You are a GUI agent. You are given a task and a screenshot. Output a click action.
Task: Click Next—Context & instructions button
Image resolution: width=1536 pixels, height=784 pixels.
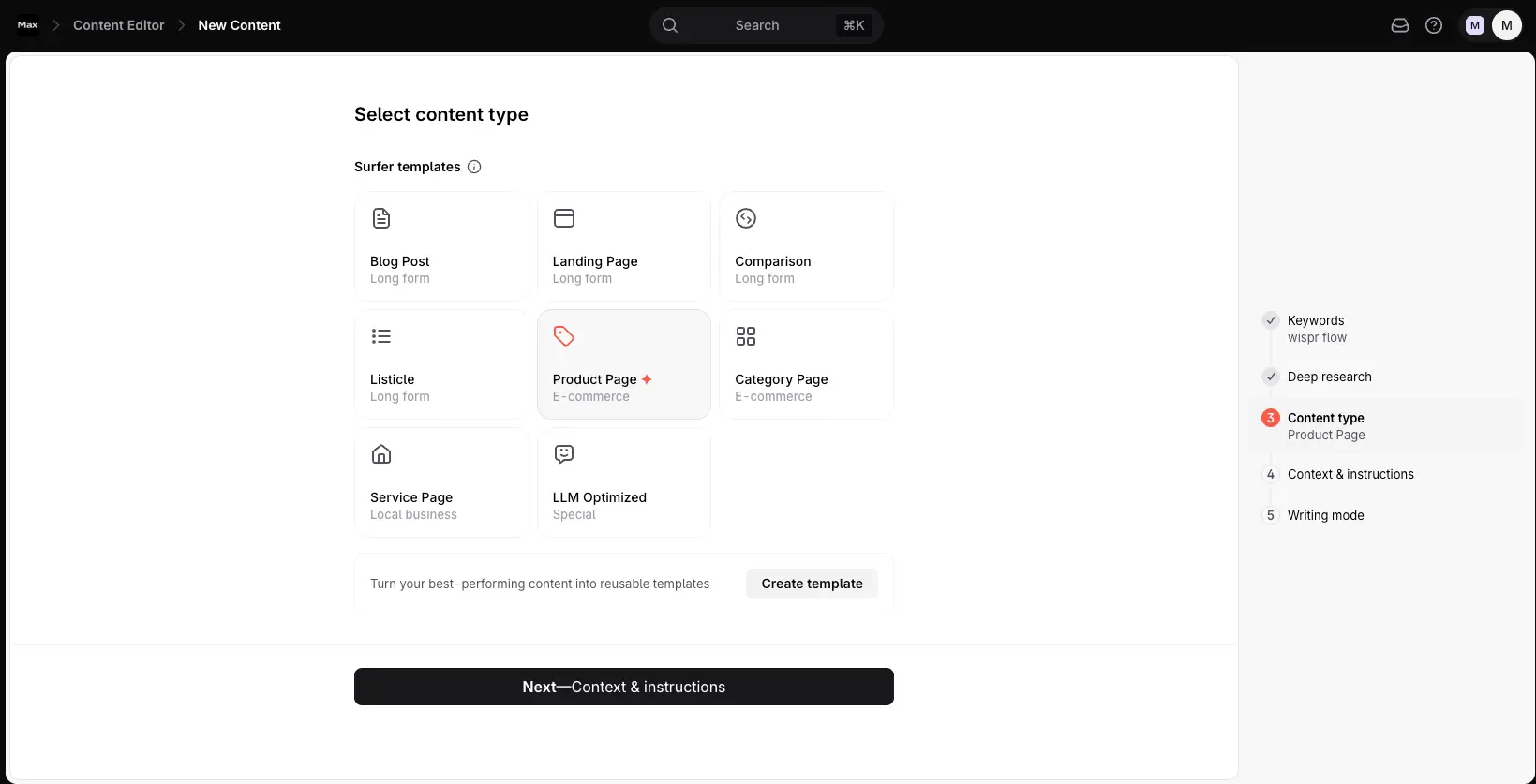pyautogui.click(x=624, y=687)
